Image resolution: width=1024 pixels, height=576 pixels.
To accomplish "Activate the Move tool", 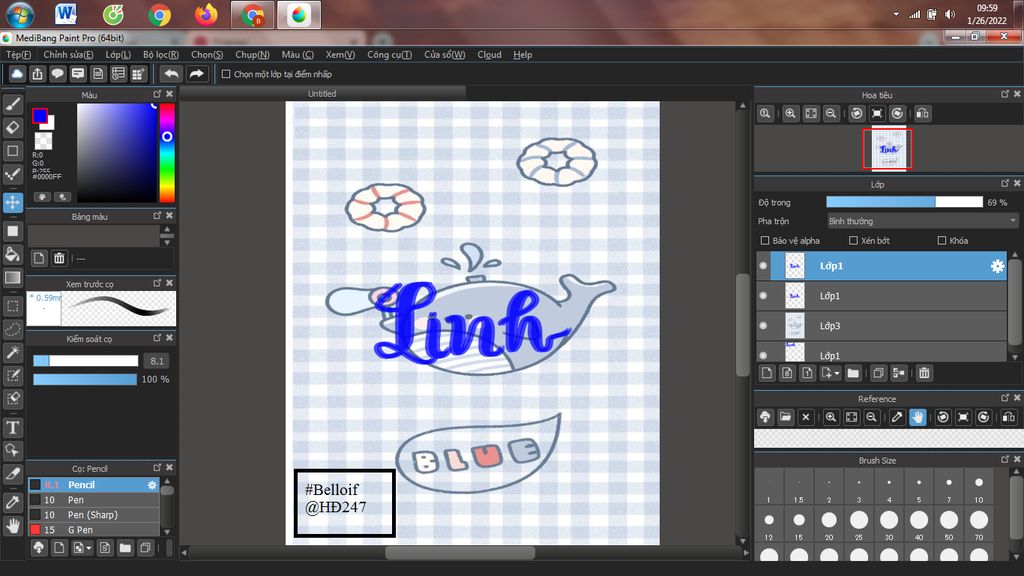I will pyautogui.click(x=12, y=202).
